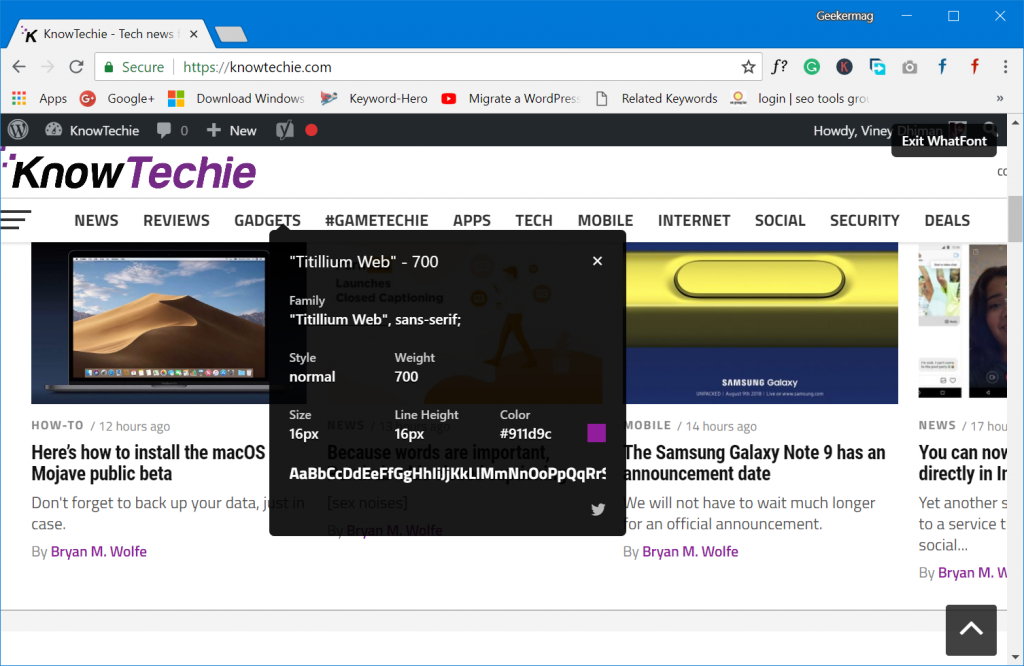Open the TECH menu item
Image resolution: width=1024 pixels, height=666 pixels.
point(534,221)
